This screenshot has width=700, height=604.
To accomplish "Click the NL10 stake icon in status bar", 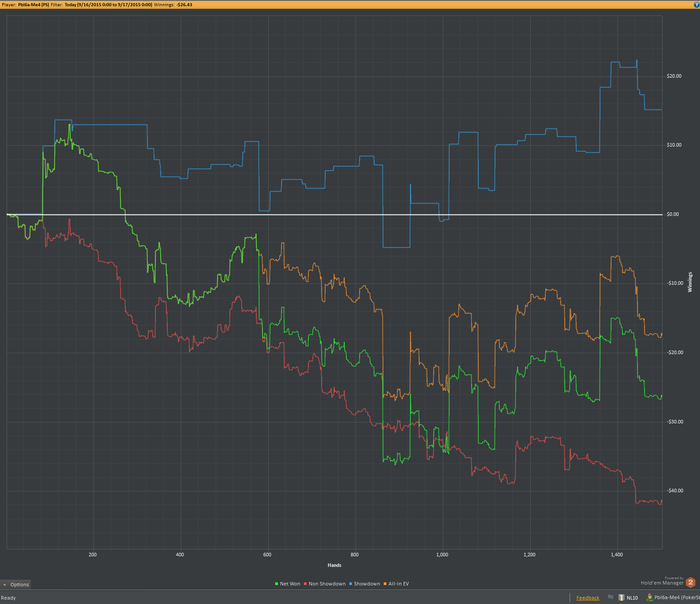I will coord(621,597).
